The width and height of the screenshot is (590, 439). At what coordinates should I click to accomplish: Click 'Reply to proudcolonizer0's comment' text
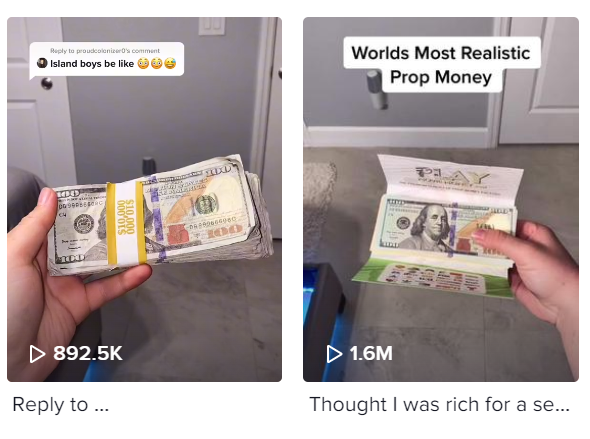[105, 51]
